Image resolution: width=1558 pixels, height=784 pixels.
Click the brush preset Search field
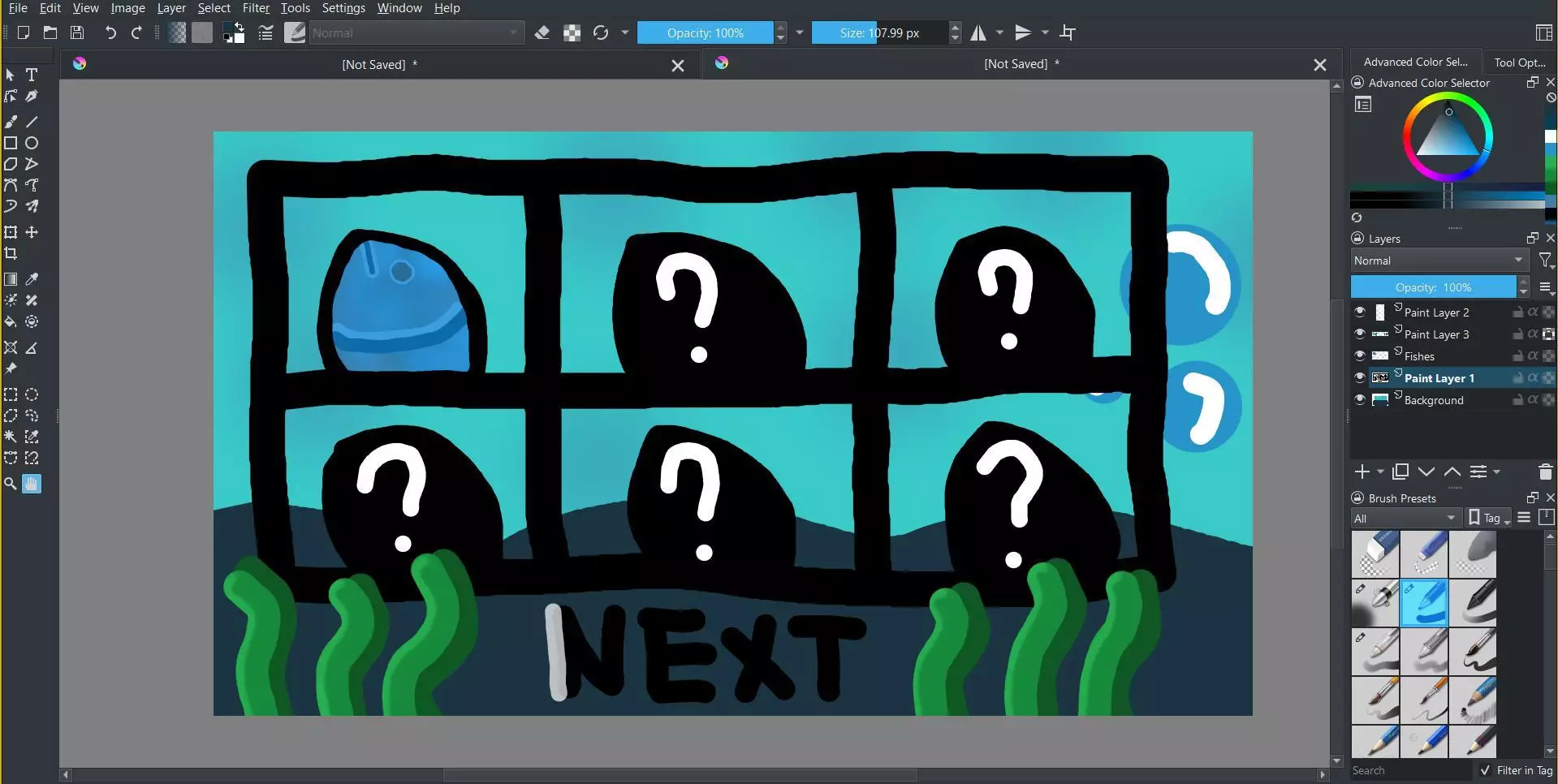(1409, 770)
